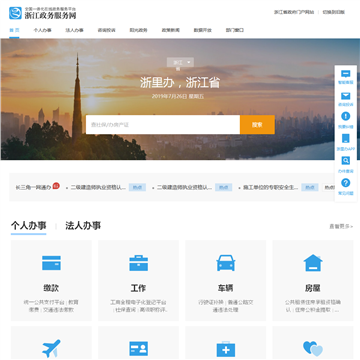This screenshot has height=360, width=360.
Task: Click the 工作 briefcase icon
Action: point(138,263)
